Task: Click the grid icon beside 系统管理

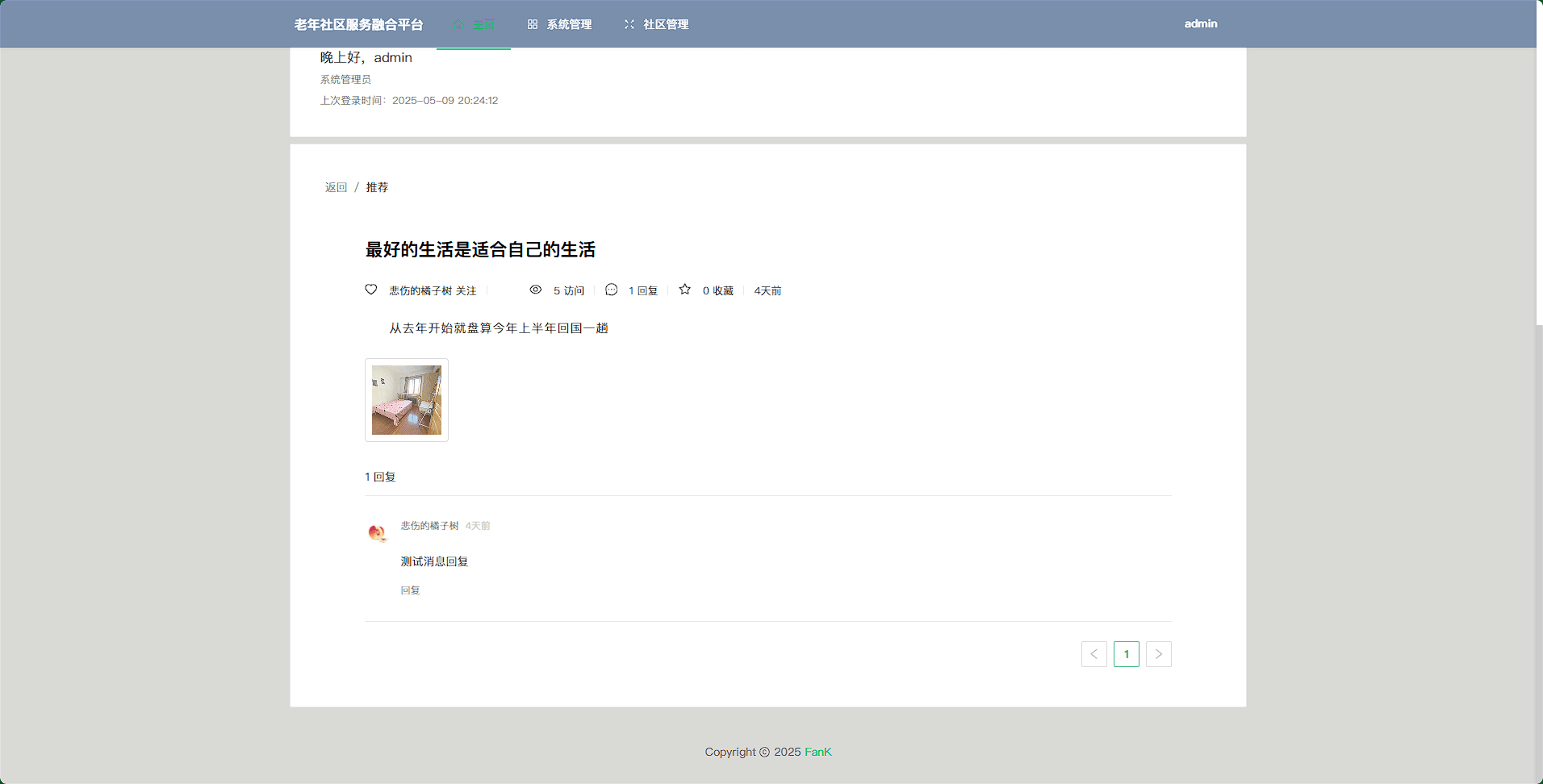Action: (x=533, y=24)
